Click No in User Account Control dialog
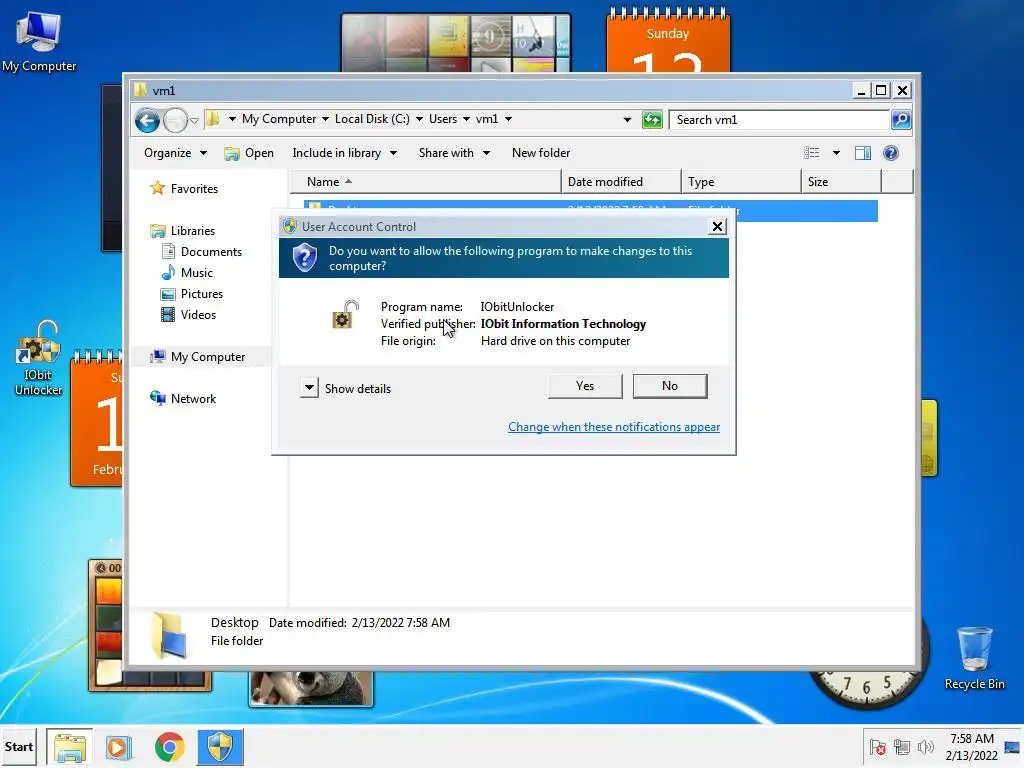The width and height of the screenshot is (1024, 768). (670, 386)
